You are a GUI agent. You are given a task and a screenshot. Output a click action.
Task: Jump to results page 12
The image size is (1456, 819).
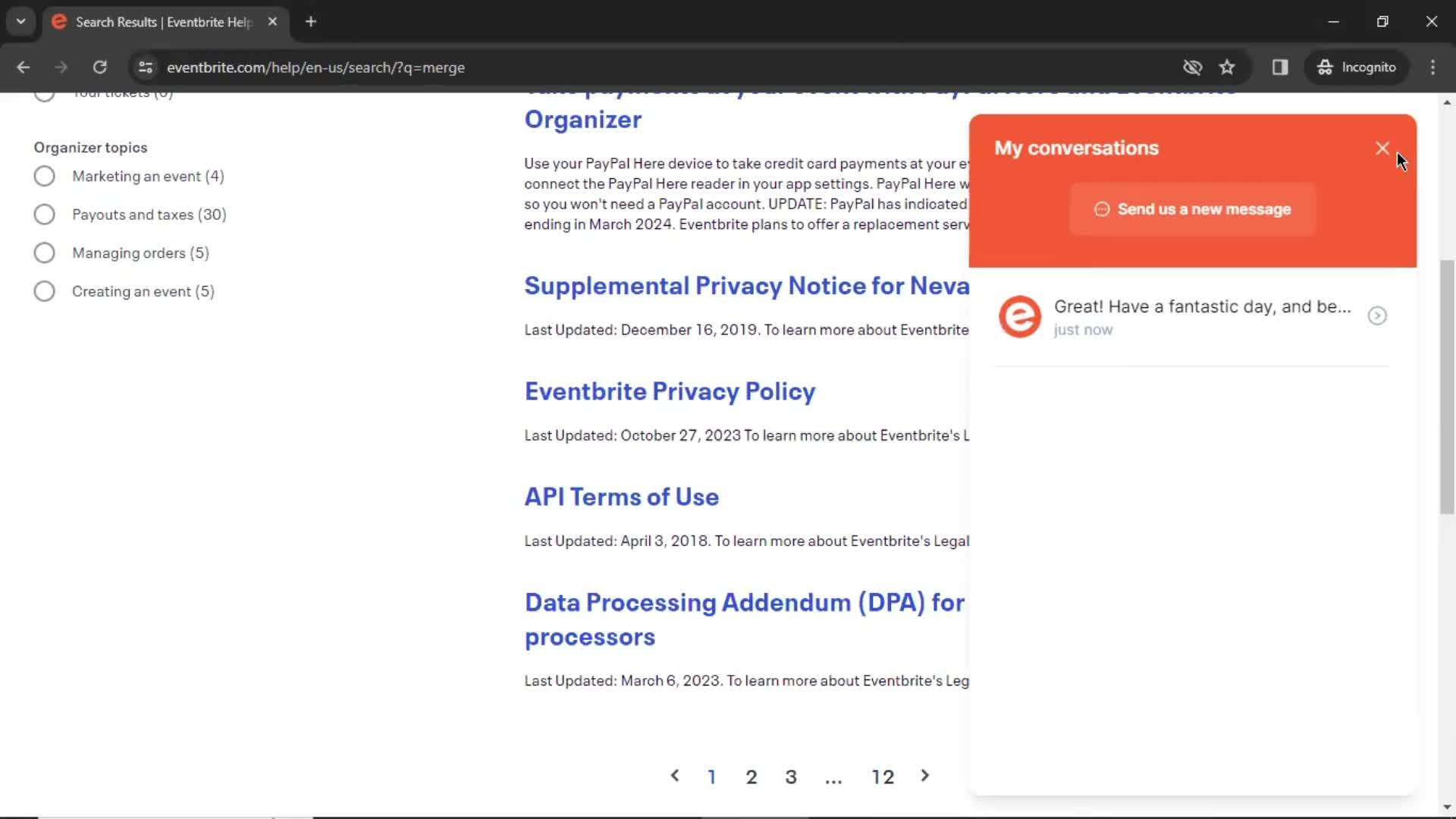(x=883, y=777)
